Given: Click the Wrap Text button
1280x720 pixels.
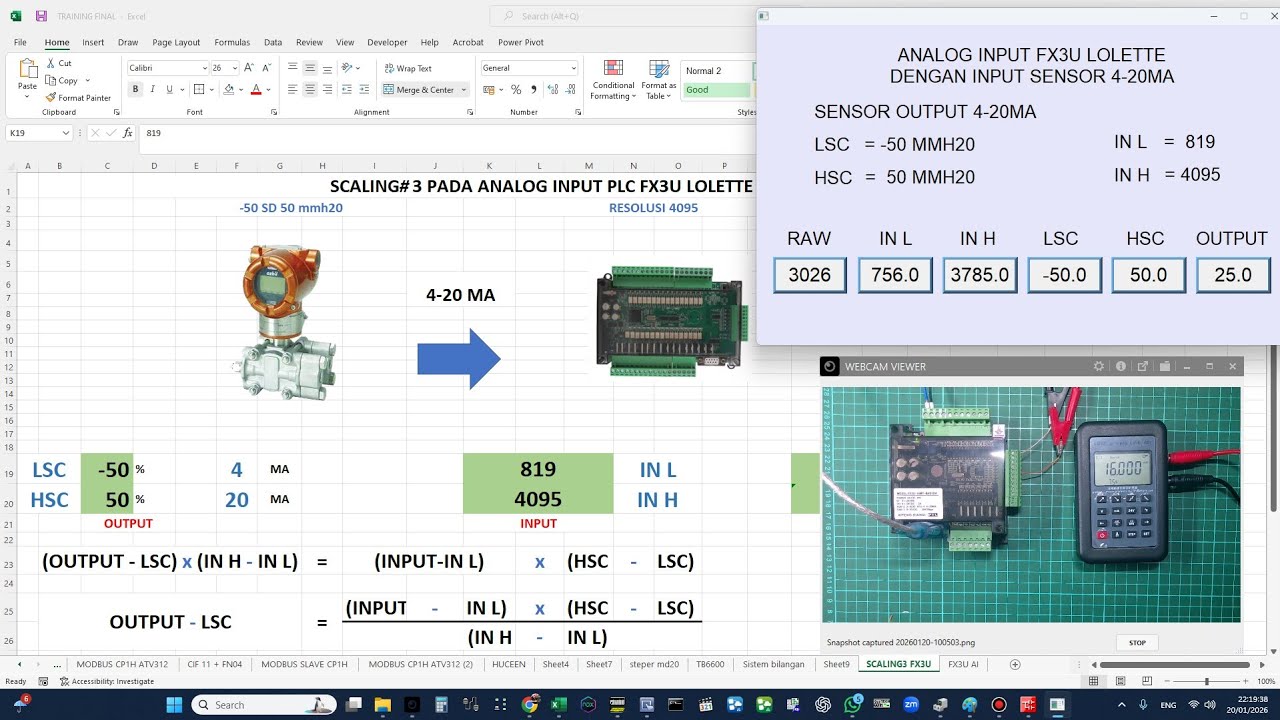Looking at the screenshot, I should 408,68.
